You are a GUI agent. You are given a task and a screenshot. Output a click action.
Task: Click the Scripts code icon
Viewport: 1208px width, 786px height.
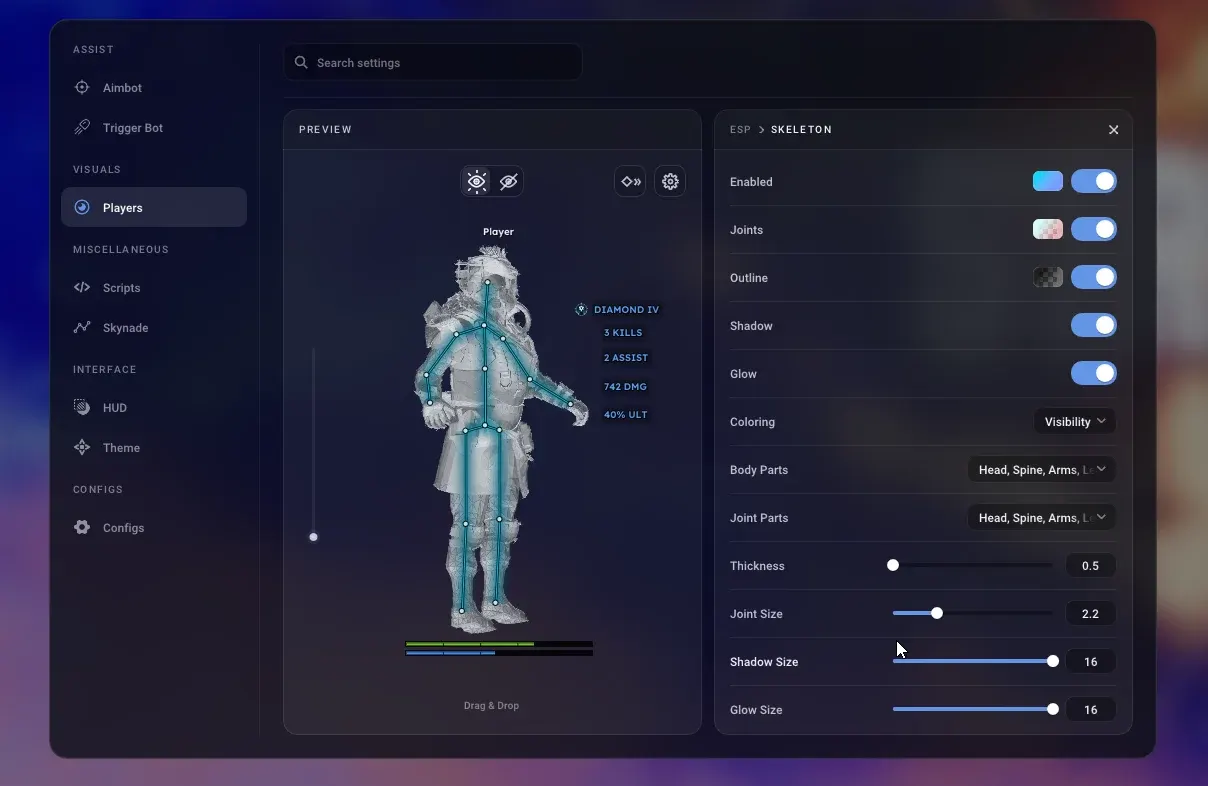click(x=82, y=288)
